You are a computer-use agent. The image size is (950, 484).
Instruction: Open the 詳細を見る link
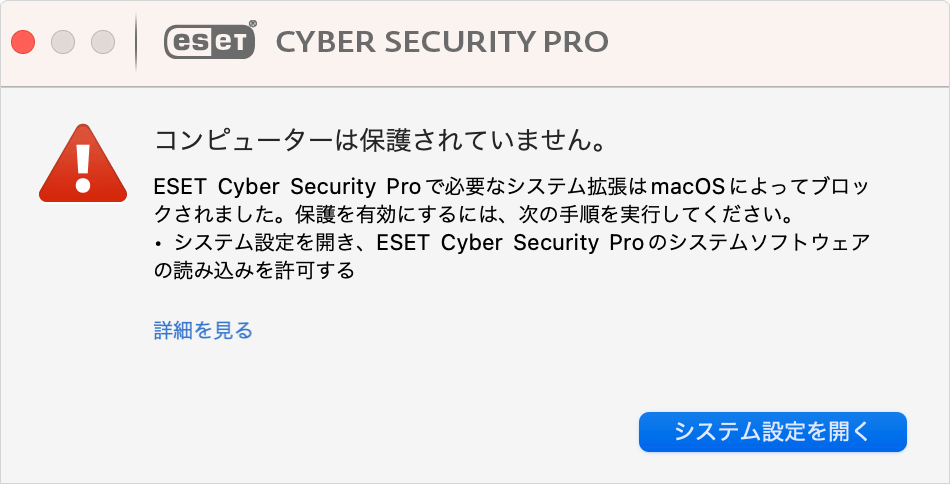click(203, 330)
